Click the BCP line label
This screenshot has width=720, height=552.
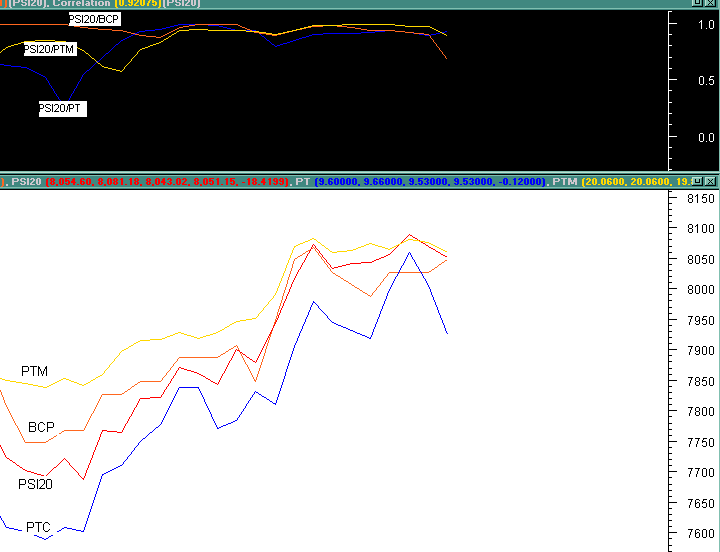tap(41, 427)
